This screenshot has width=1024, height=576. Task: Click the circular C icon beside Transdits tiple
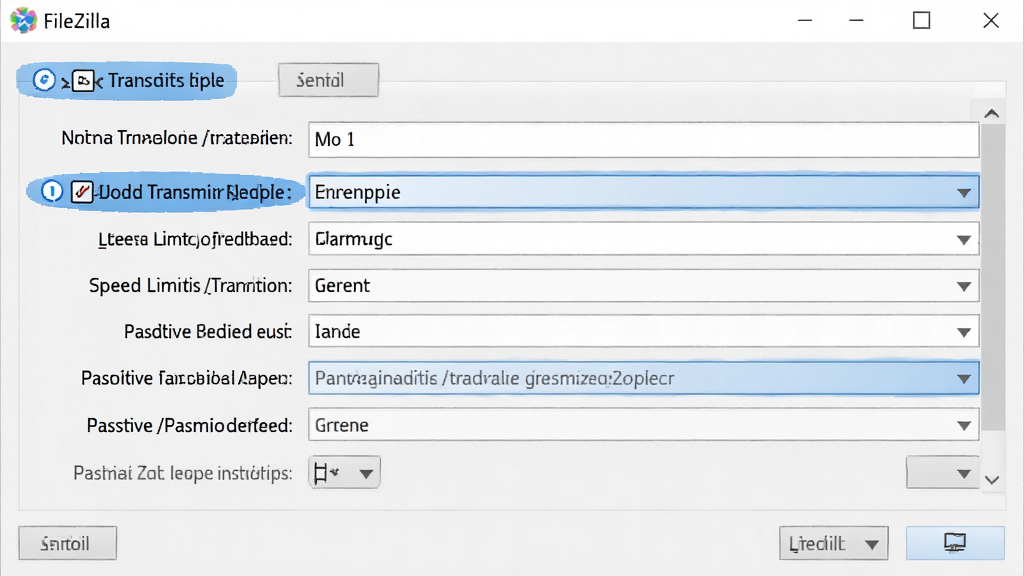click(x=44, y=80)
